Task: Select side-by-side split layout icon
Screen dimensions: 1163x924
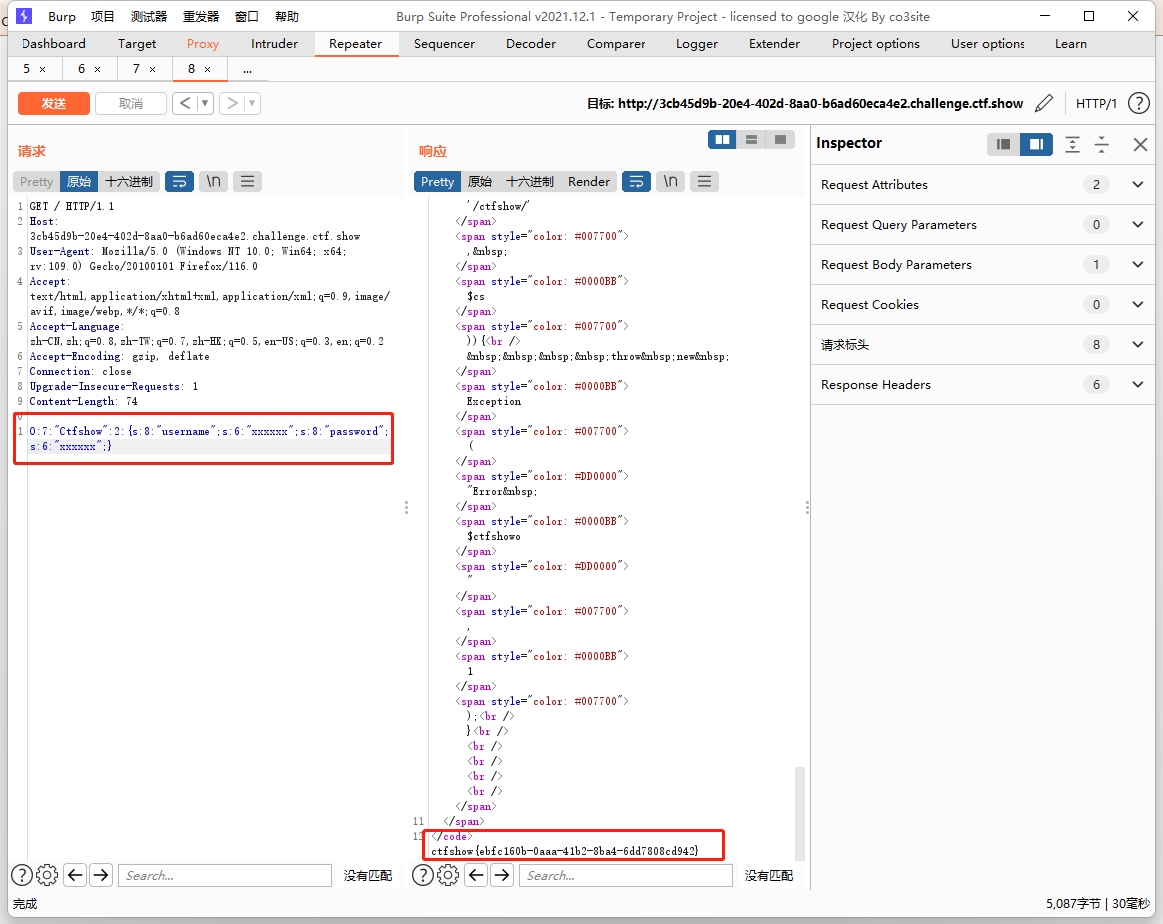Action: [722, 139]
